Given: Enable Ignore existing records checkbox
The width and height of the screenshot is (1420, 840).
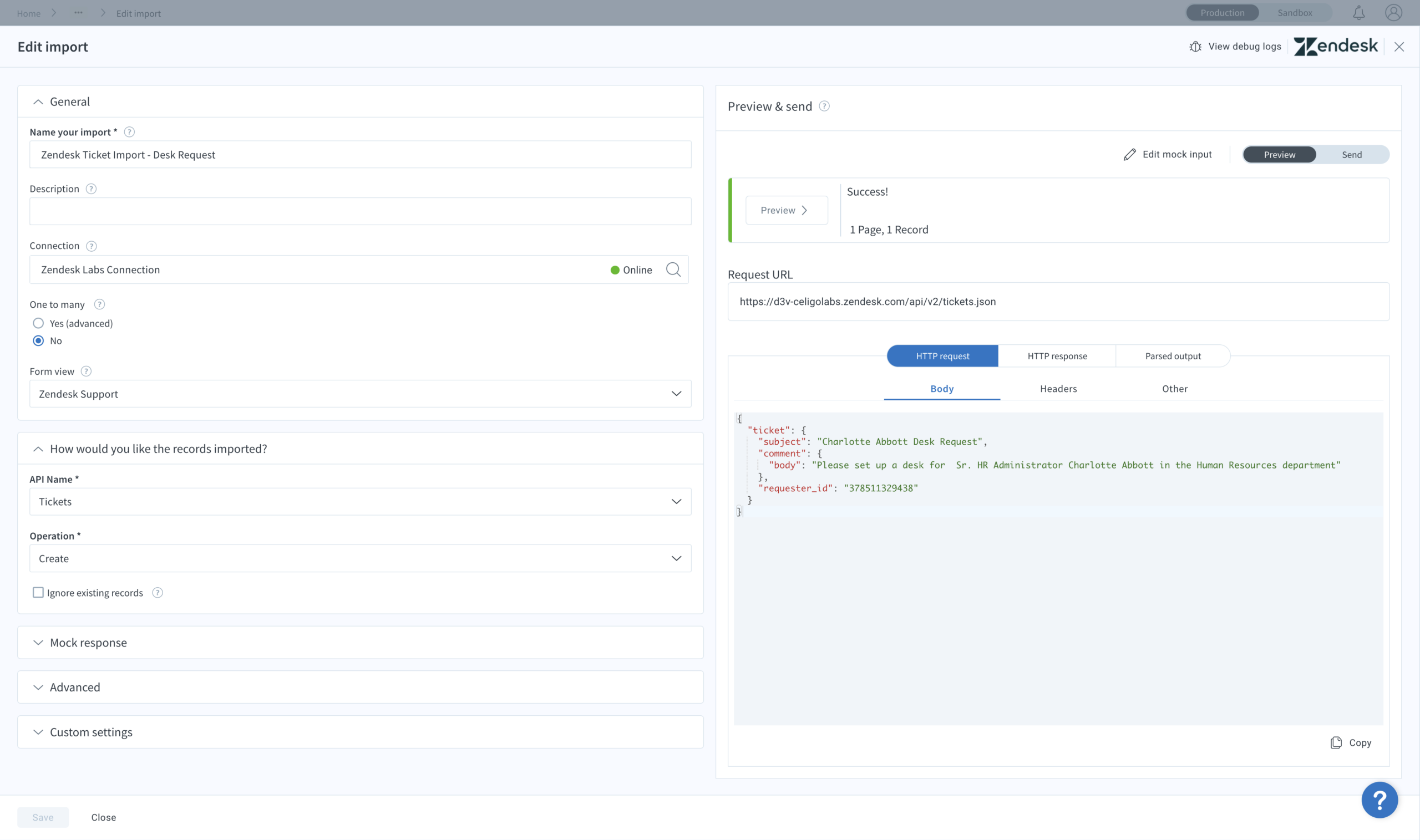Looking at the screenshot, I should (x=38, y=592).
